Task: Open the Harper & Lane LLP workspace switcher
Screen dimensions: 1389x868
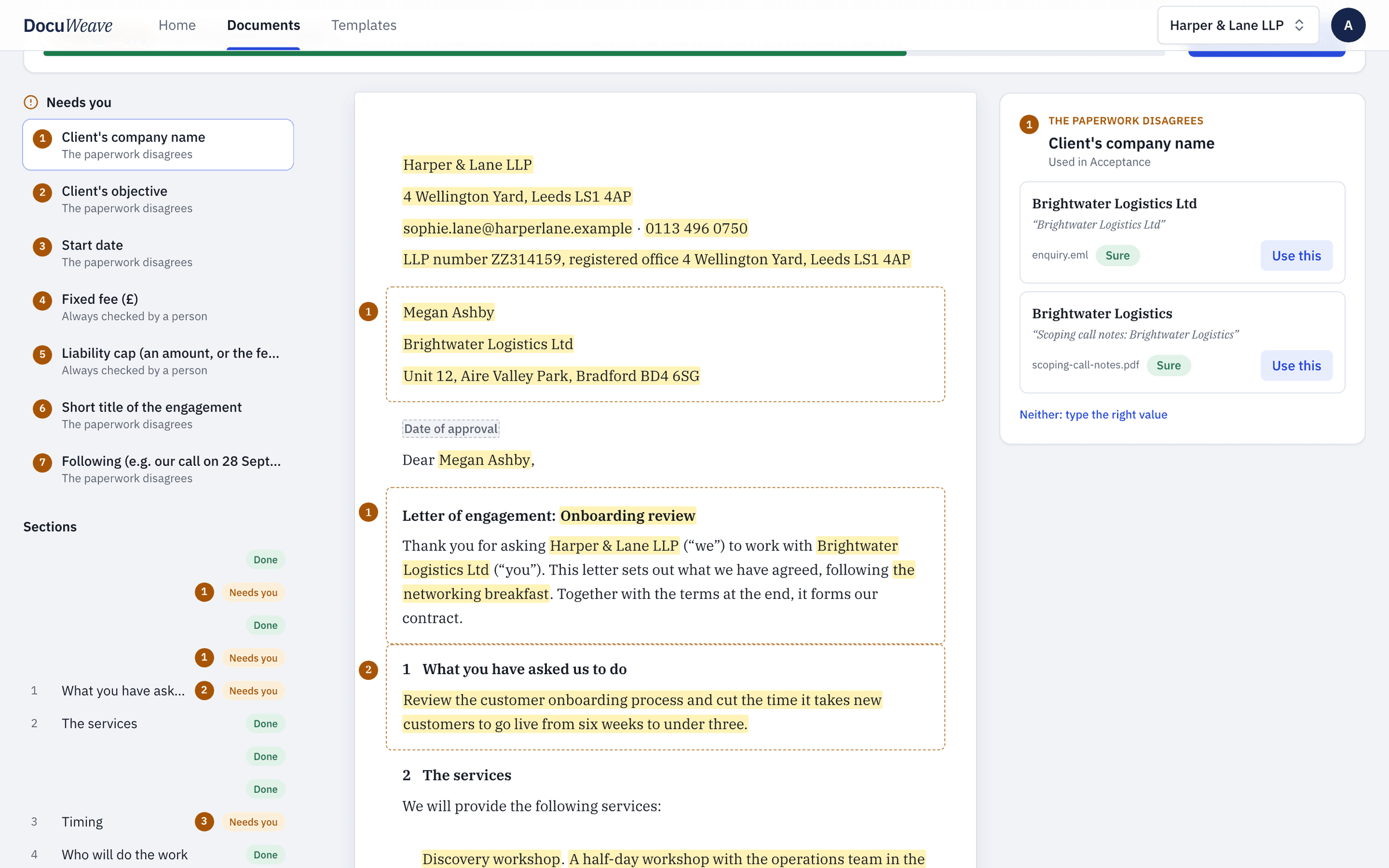Action: point(1238,25)
